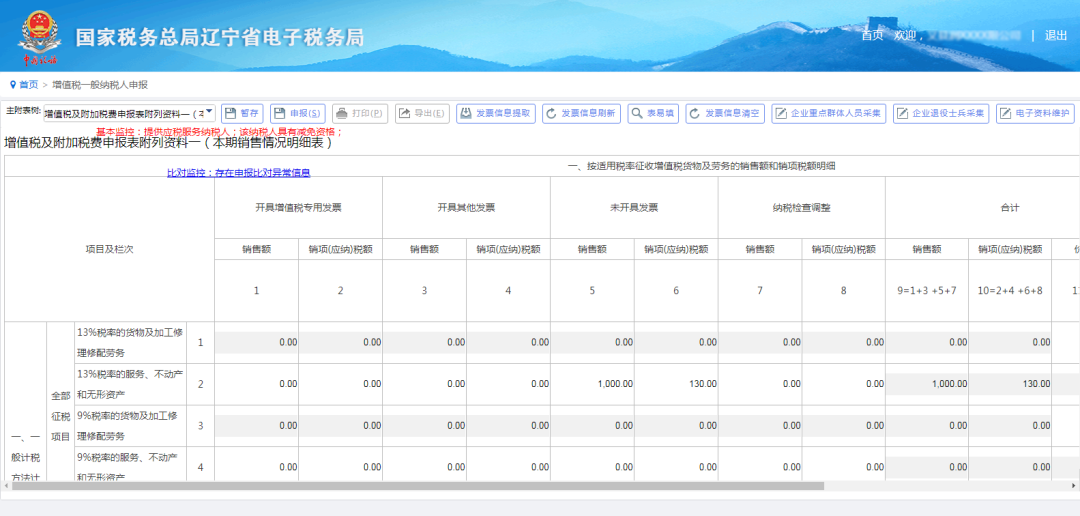
Task: Click the scrollbar right arrow
Action: pyautogui.click(x=1074, y=486)
